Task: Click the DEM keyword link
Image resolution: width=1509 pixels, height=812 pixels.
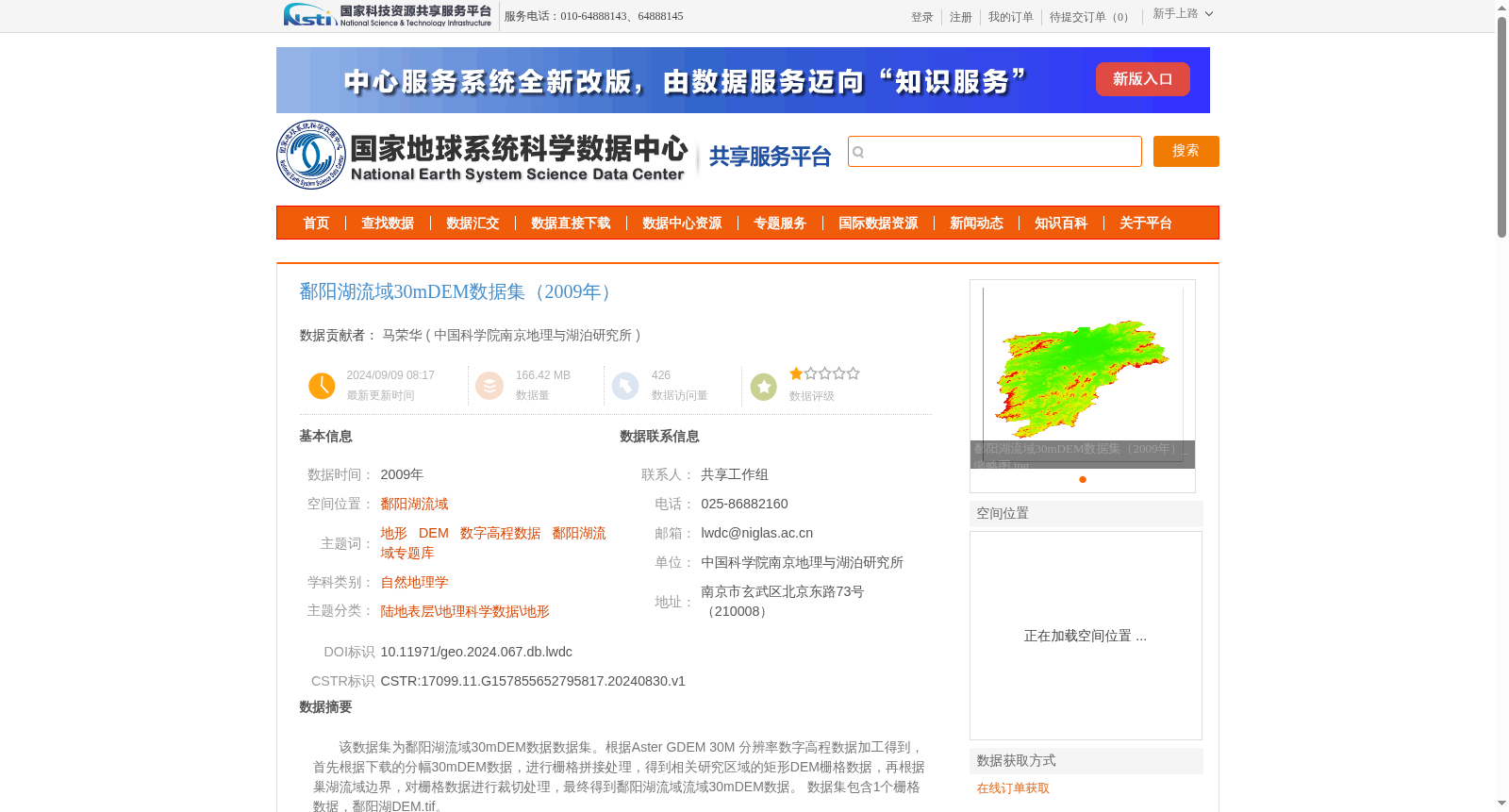Action: click(x=434, y=533)
